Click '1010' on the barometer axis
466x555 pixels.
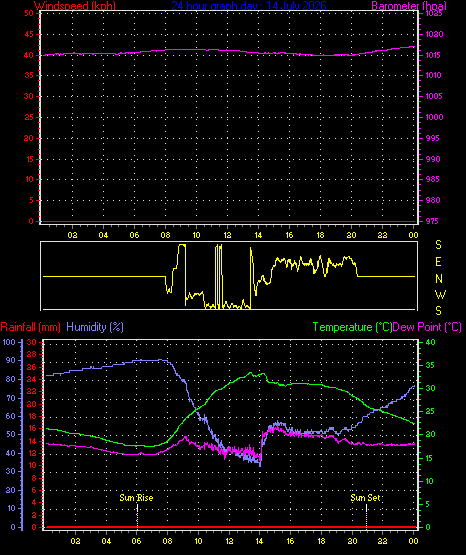click(434, 75)
